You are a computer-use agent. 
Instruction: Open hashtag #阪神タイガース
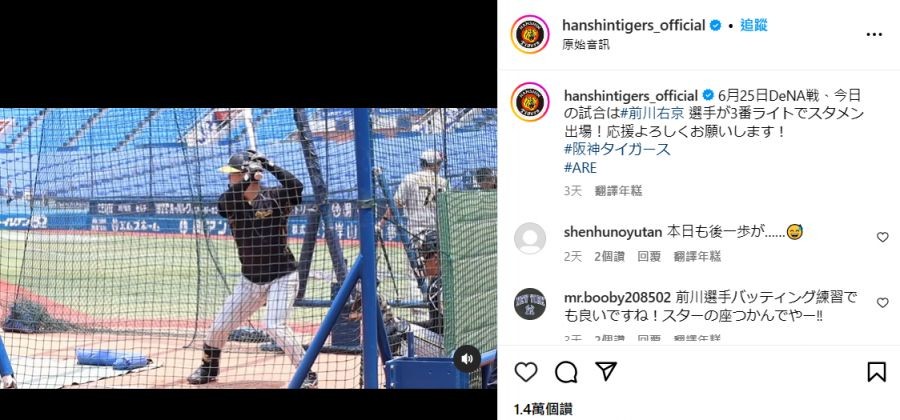pos(617,150)
